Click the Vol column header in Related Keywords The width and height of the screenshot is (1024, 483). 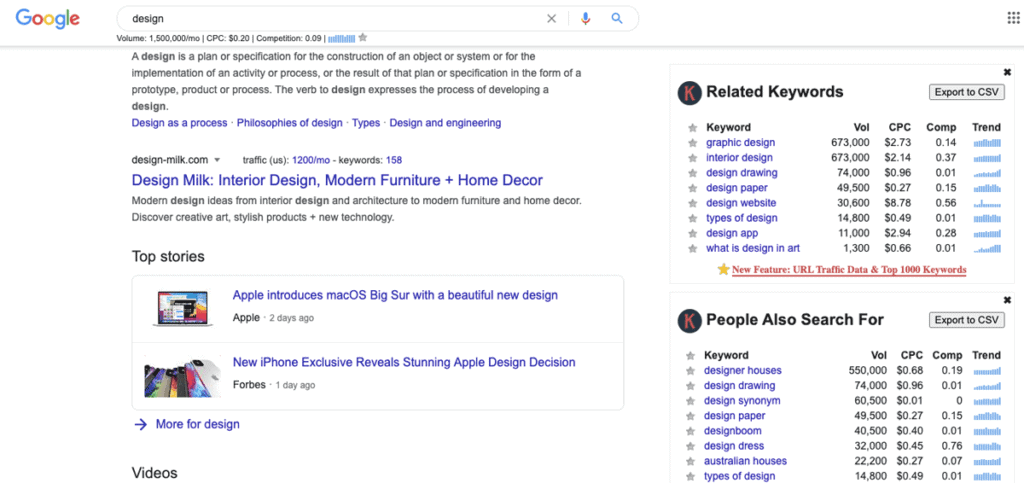click(x=861, y=127)
